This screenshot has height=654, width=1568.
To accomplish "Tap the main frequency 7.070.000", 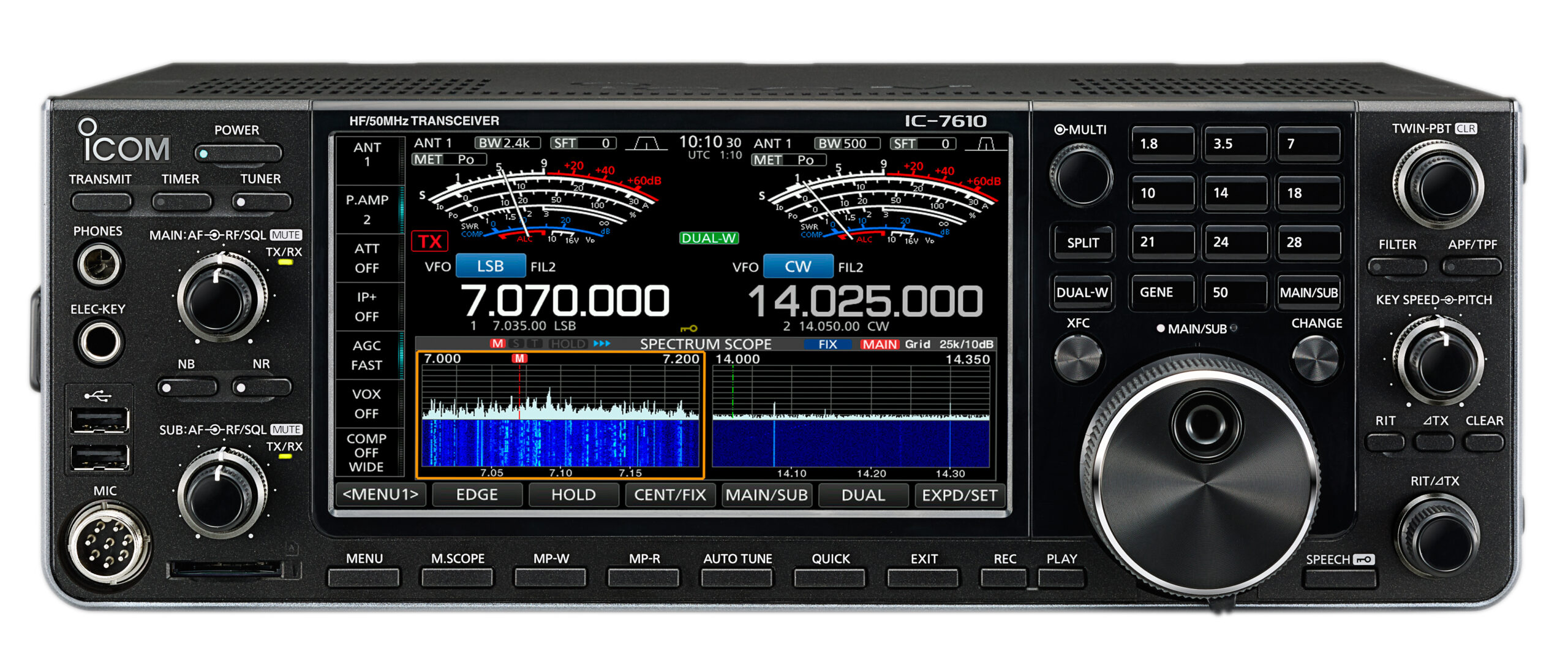I will coord(565,300).
